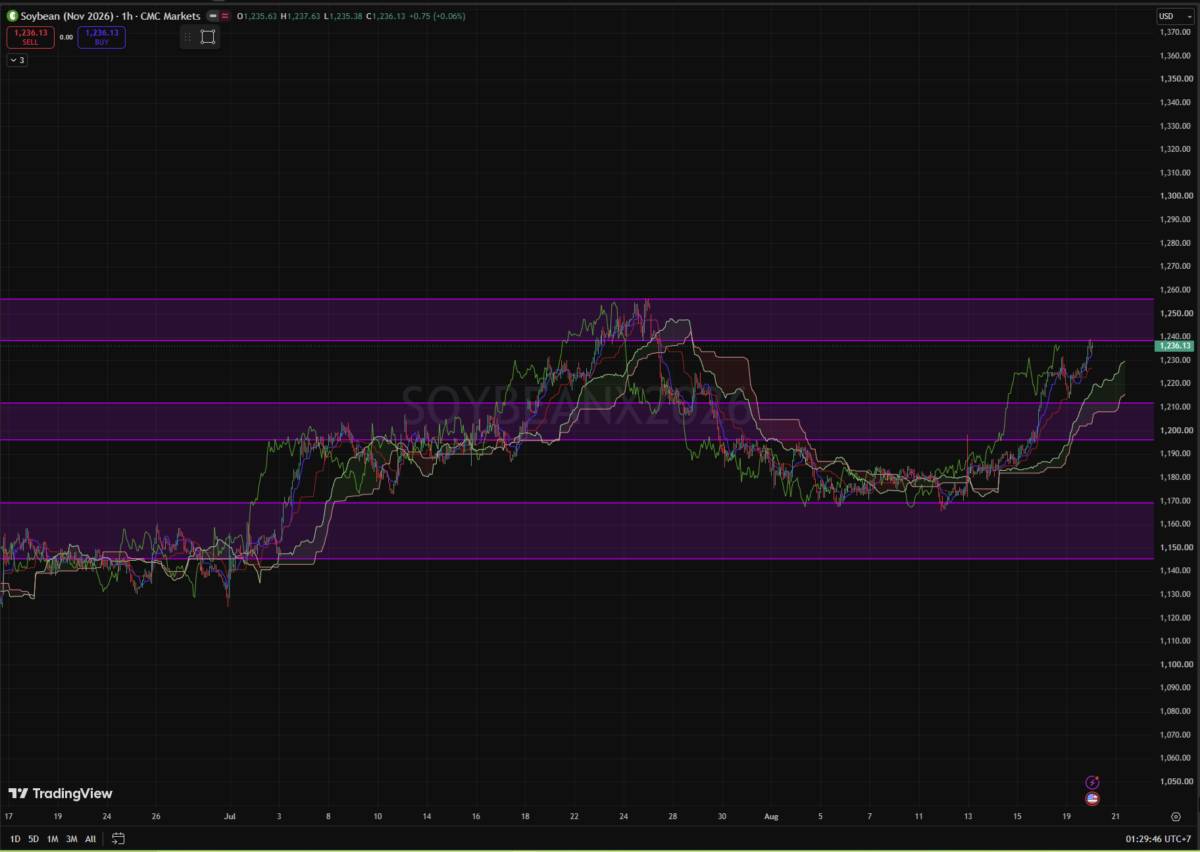This screenshot has width=1200, height=852.
Task: Click the purple lightning event marker
Action: [1092, 782]
